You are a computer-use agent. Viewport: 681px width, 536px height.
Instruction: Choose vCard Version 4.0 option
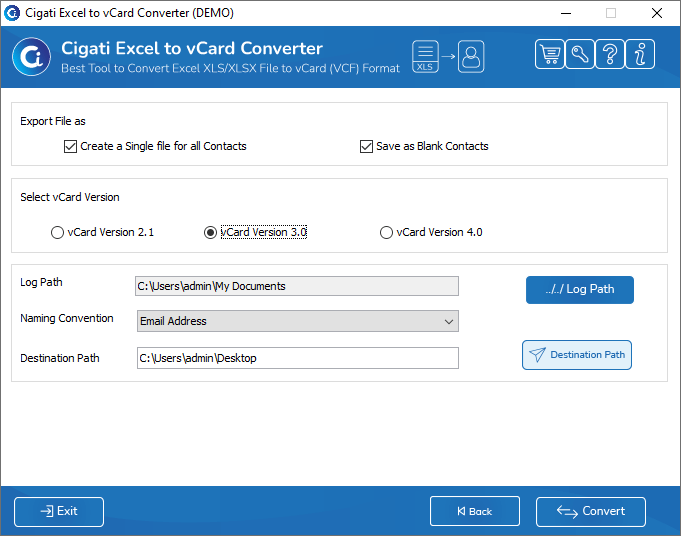coord(386,232)
